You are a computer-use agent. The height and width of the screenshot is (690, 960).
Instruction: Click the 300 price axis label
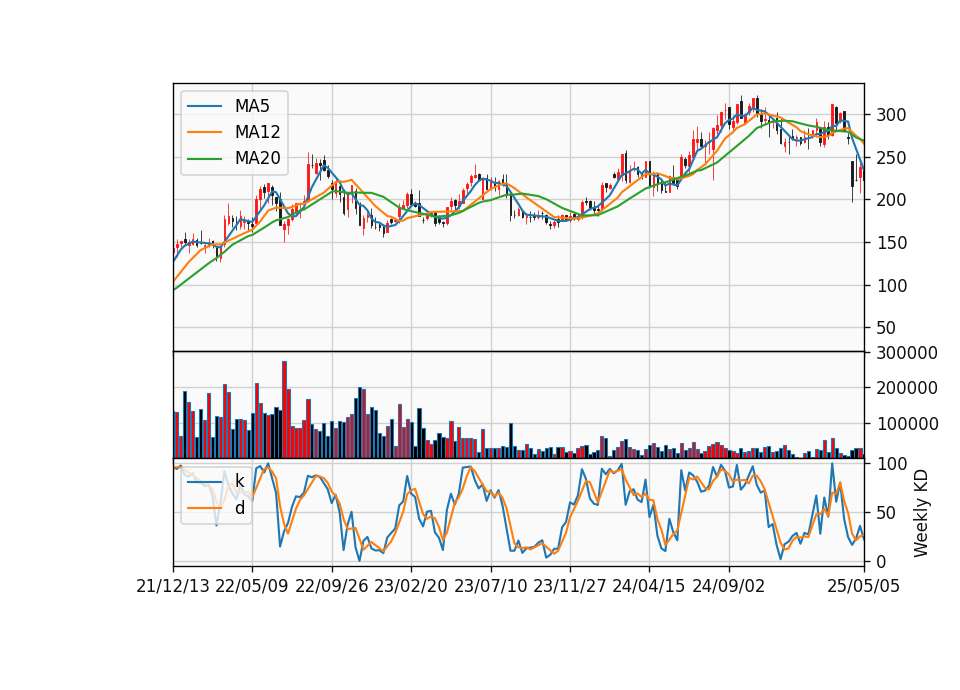tap(891, 115)
